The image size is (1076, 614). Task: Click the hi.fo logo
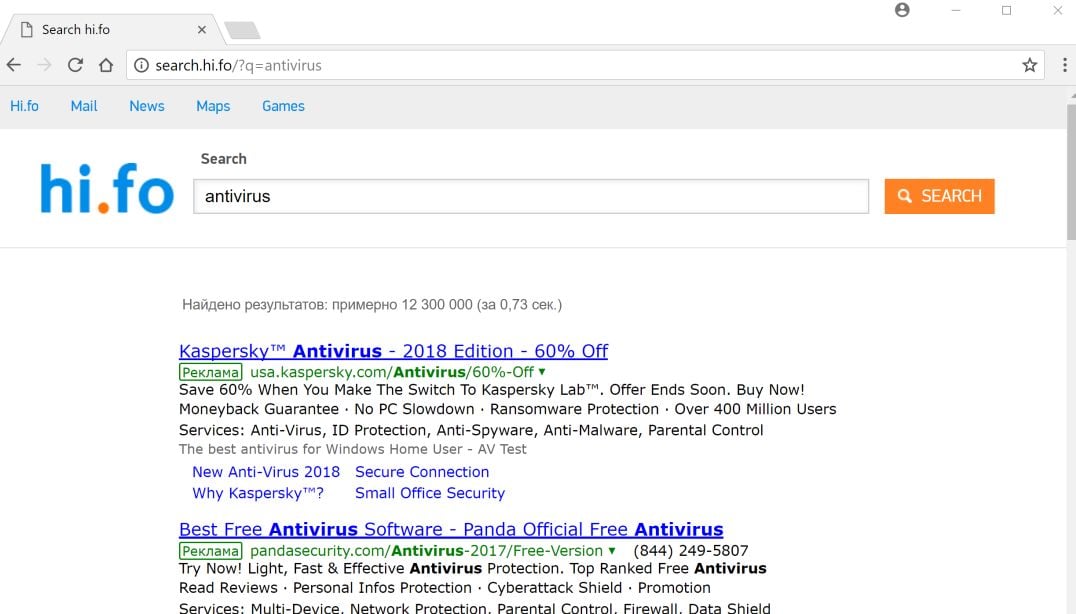[107, 189]
